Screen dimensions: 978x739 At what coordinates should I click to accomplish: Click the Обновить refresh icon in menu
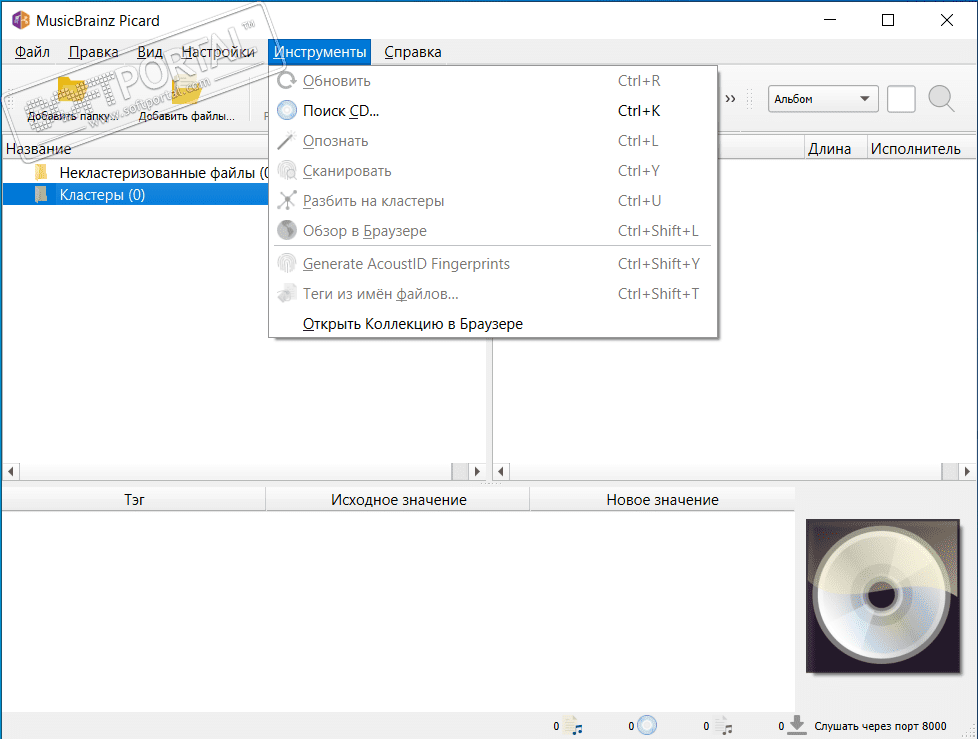[286, 81]
